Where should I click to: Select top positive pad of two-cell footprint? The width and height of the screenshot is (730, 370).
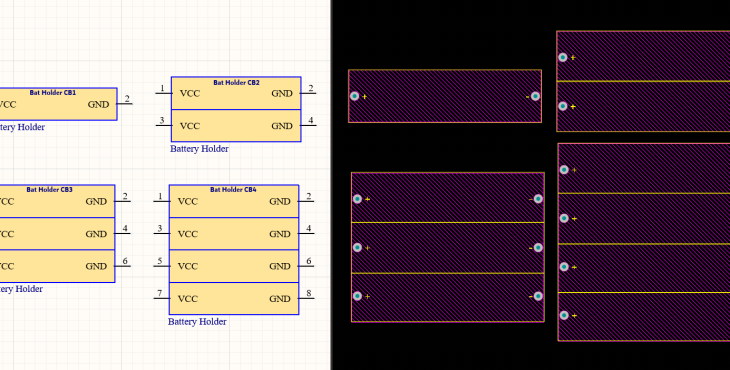coord(563,58)
